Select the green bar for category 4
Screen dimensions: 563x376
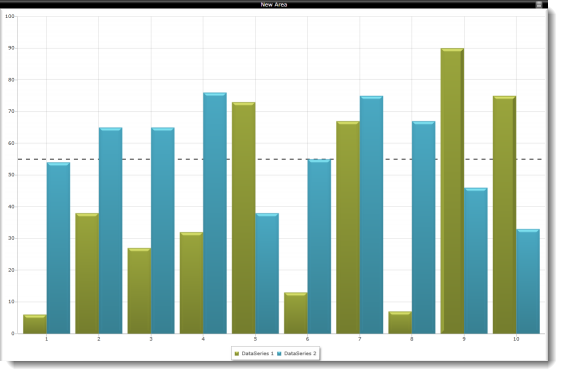[191, 283]
